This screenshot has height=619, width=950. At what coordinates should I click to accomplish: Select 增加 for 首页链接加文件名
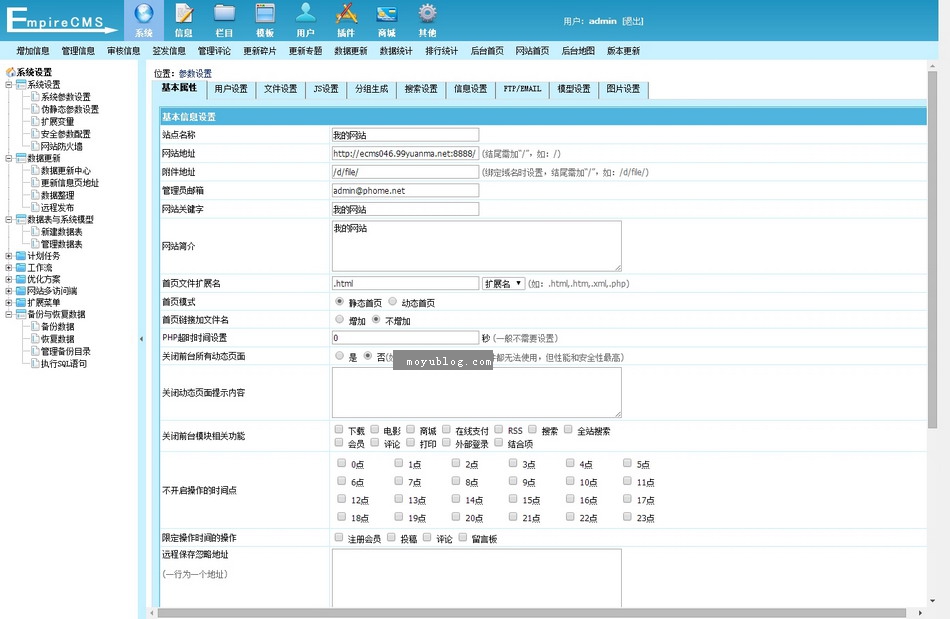pyautogui.click(x=339, y=320)
